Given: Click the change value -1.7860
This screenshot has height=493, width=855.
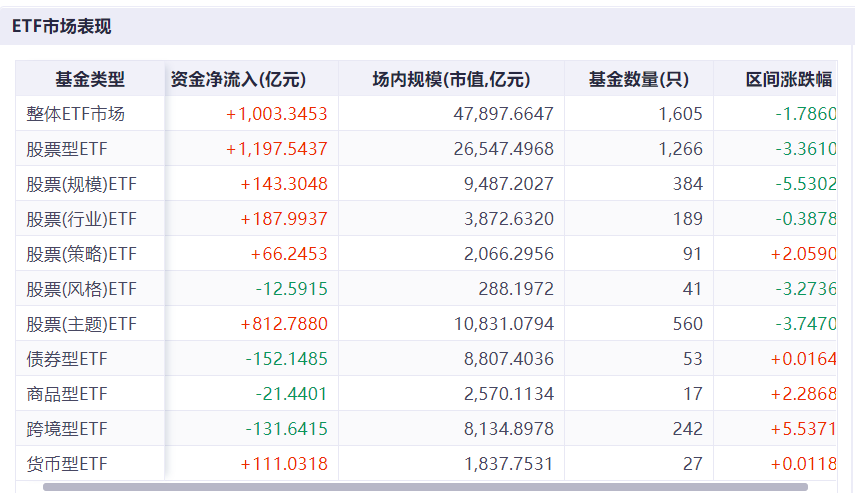Looking at the screenshot, I should 806,114.
